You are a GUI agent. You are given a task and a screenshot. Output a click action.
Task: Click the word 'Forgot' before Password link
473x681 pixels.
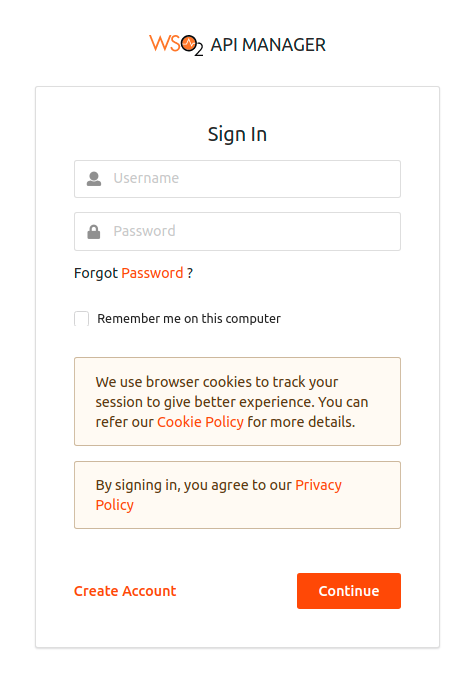tap(96, 273)
